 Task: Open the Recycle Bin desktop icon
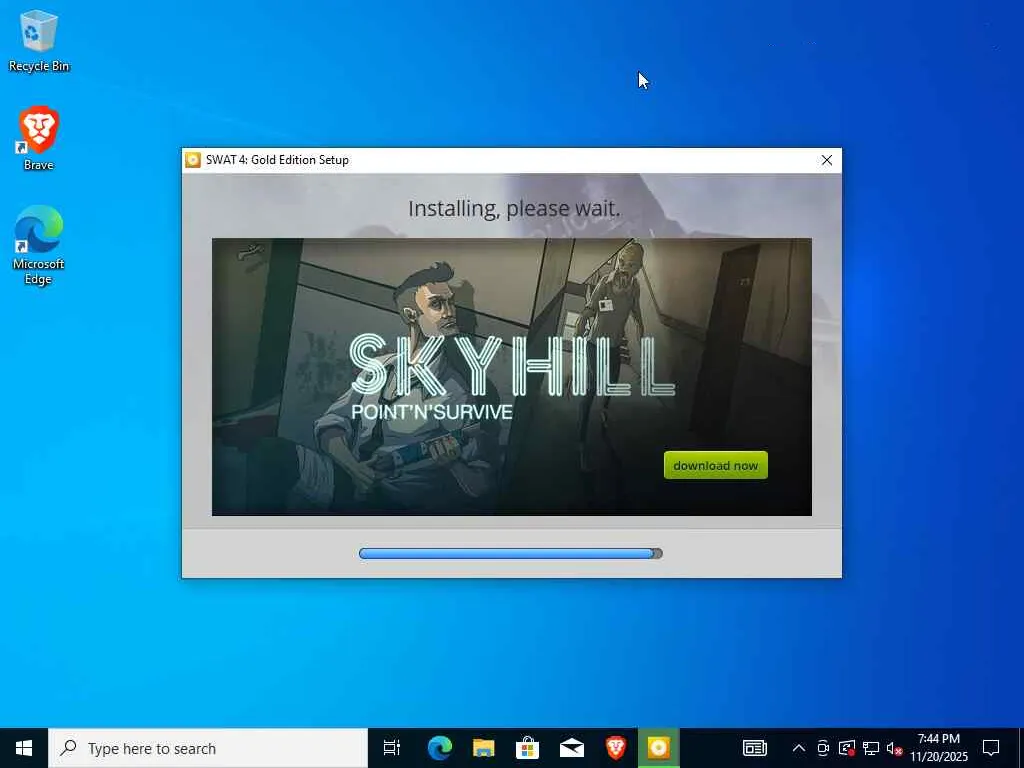pyautogui.click(x=39, y=41)
